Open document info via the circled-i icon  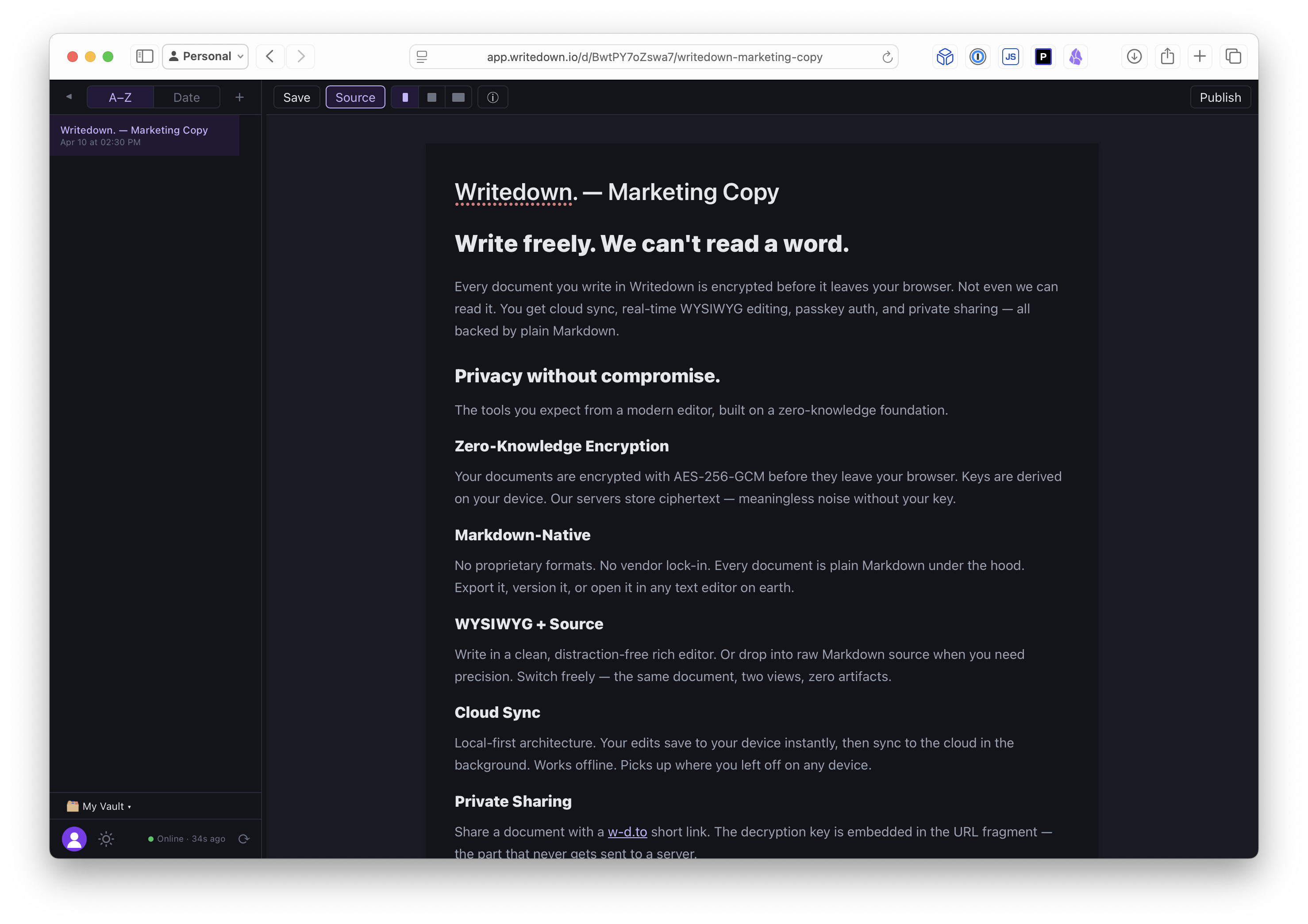coord(492,97)
